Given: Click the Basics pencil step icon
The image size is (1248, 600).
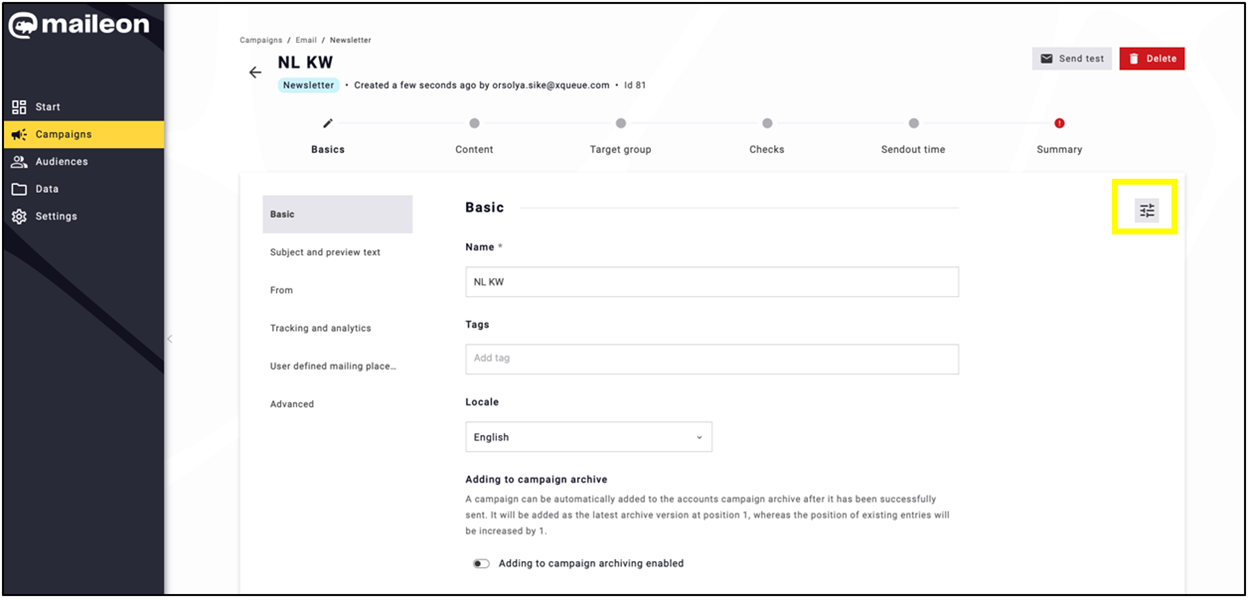Looking at the screenshot, I should [x=327, y=123].
